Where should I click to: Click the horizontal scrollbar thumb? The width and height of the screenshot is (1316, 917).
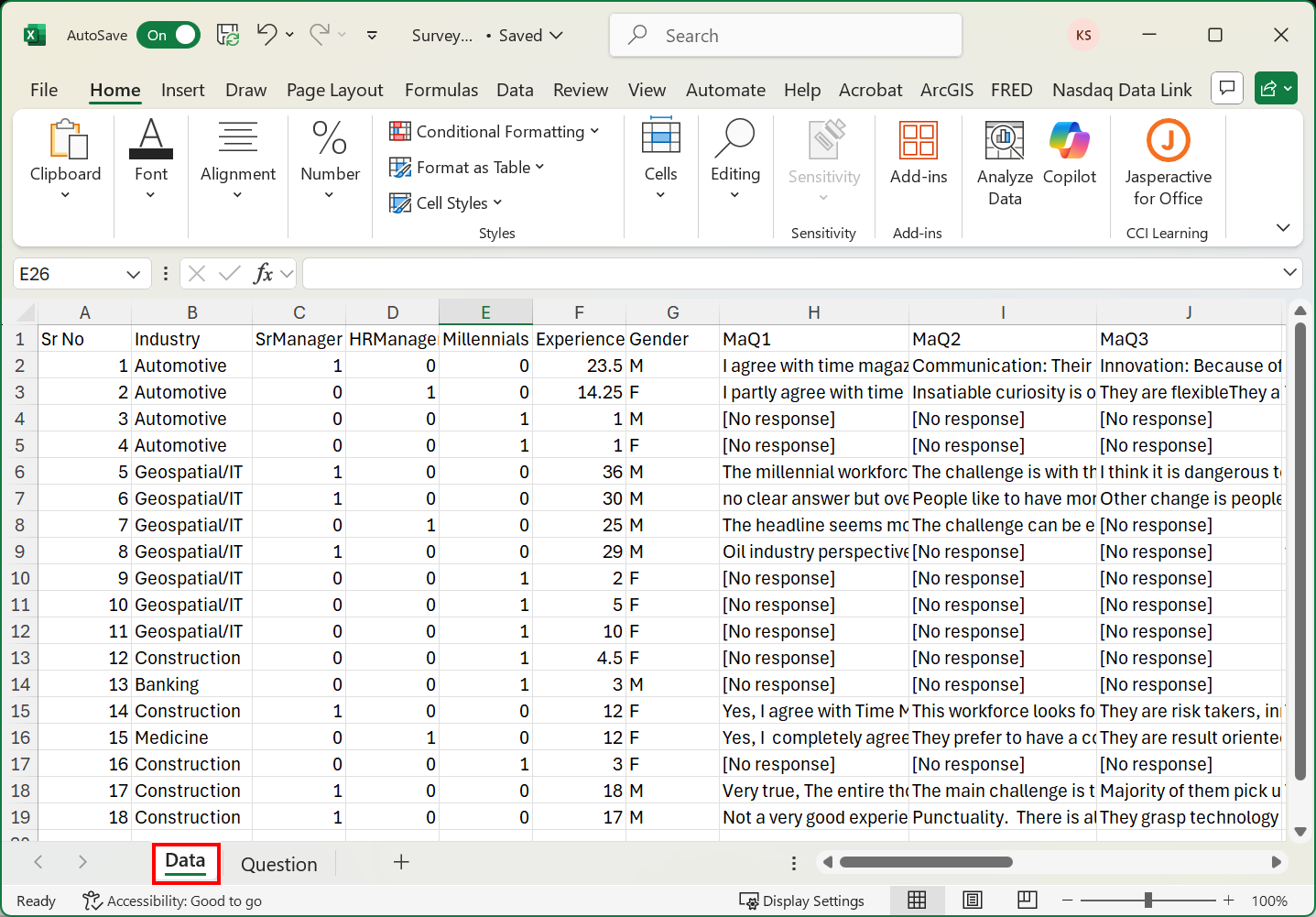(x=926, y=862)
